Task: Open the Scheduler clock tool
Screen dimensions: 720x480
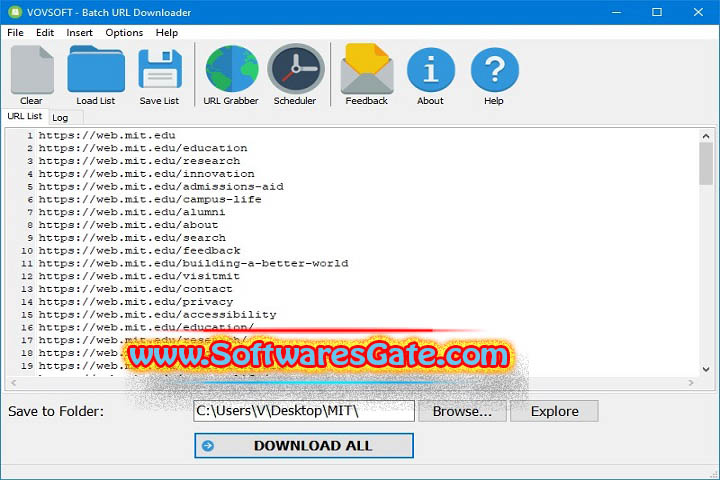Action: [x=296, y=69]
